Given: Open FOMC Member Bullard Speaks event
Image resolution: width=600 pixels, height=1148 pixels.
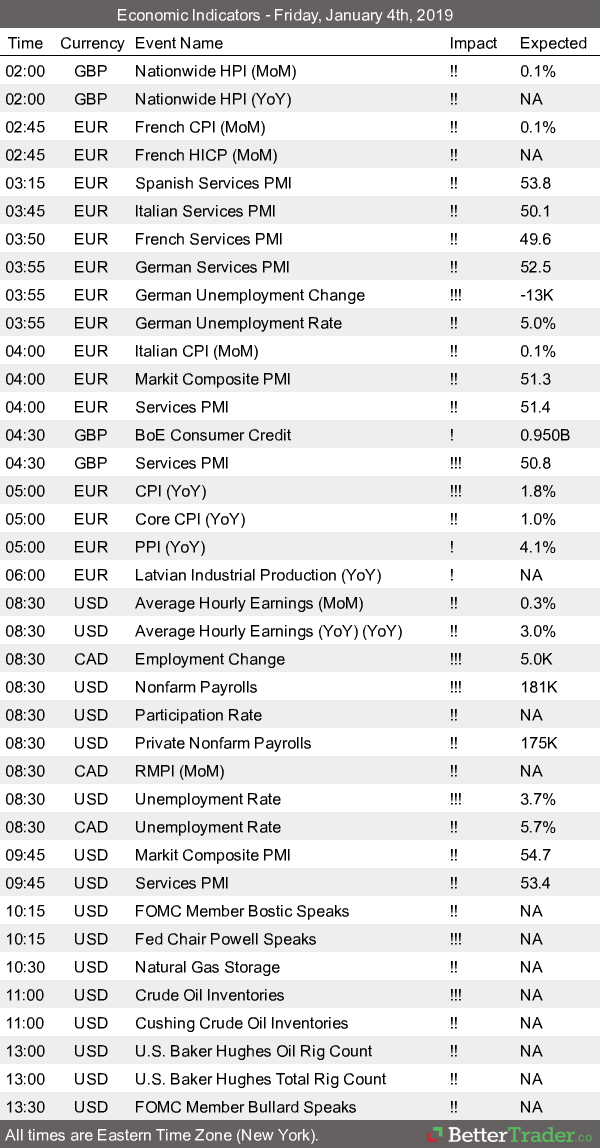Looking at the screenshot, I should click(x=245, y=1107).
